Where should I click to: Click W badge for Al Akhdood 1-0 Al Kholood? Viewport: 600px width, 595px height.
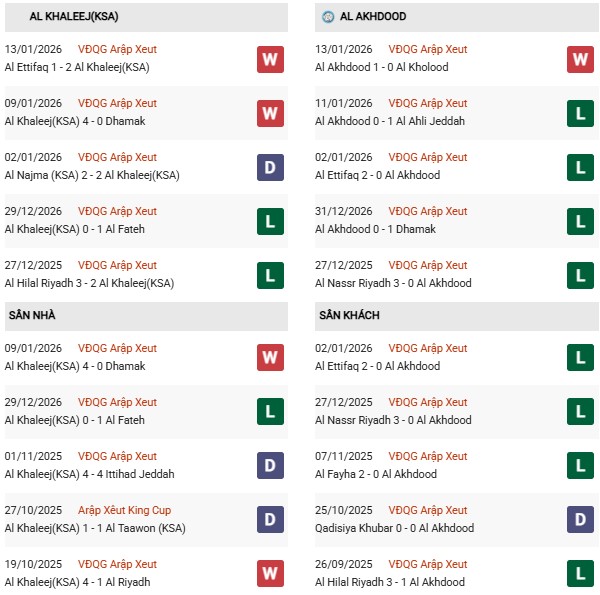[x=580, y=59]
